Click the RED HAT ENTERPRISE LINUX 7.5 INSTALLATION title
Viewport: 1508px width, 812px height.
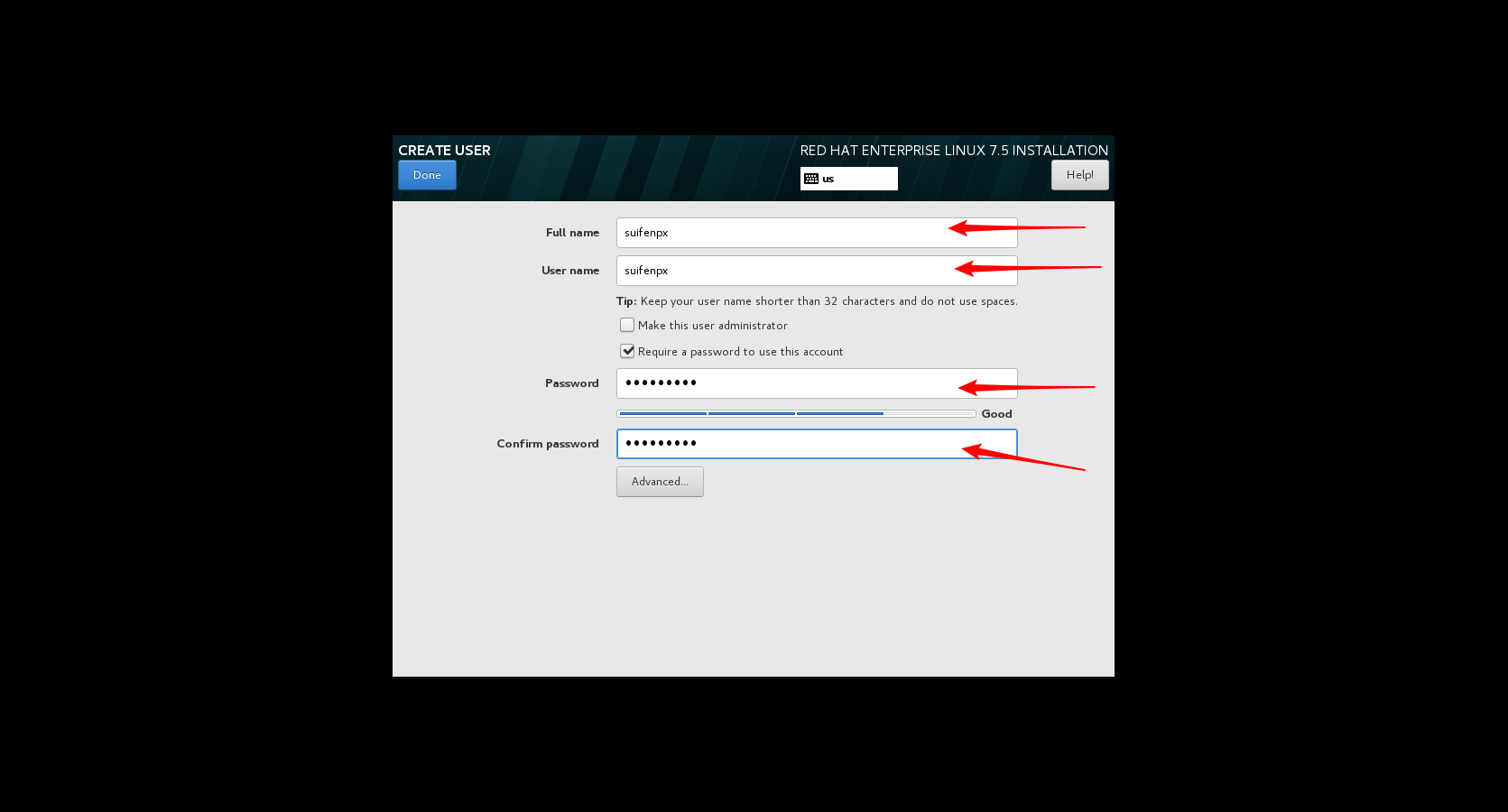pos(954,151)
